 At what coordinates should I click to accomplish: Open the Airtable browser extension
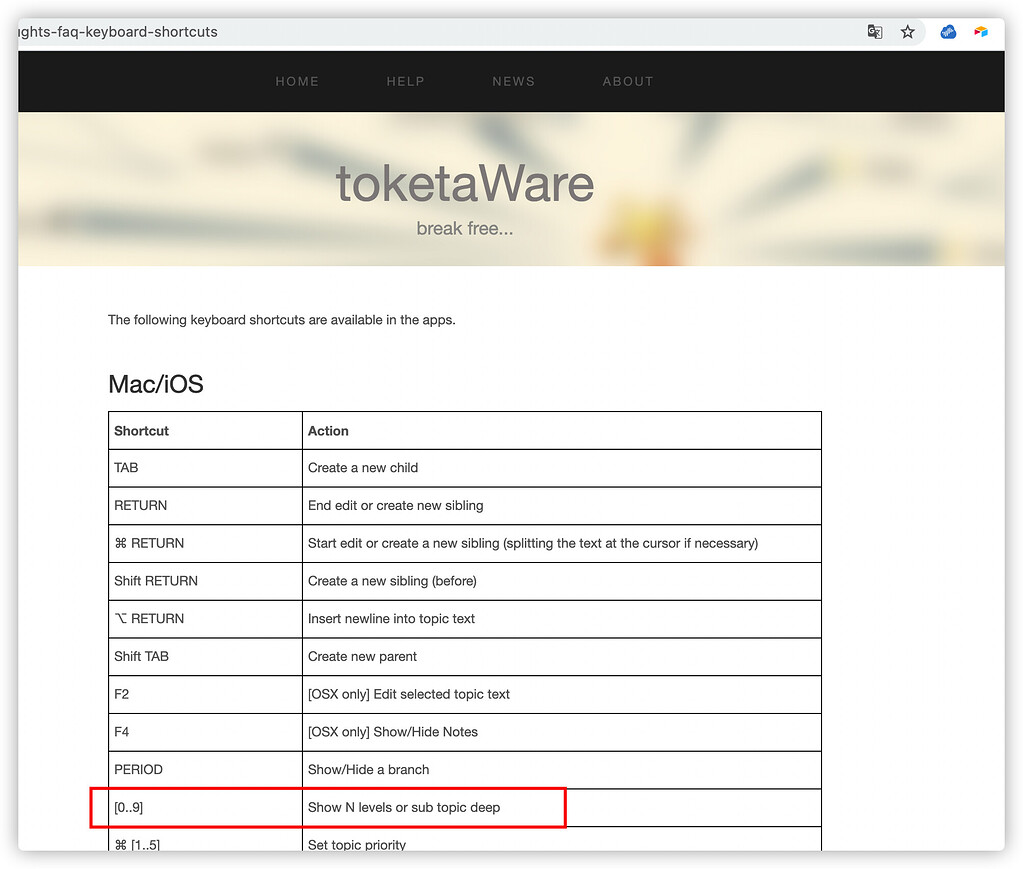click(981, 32)
